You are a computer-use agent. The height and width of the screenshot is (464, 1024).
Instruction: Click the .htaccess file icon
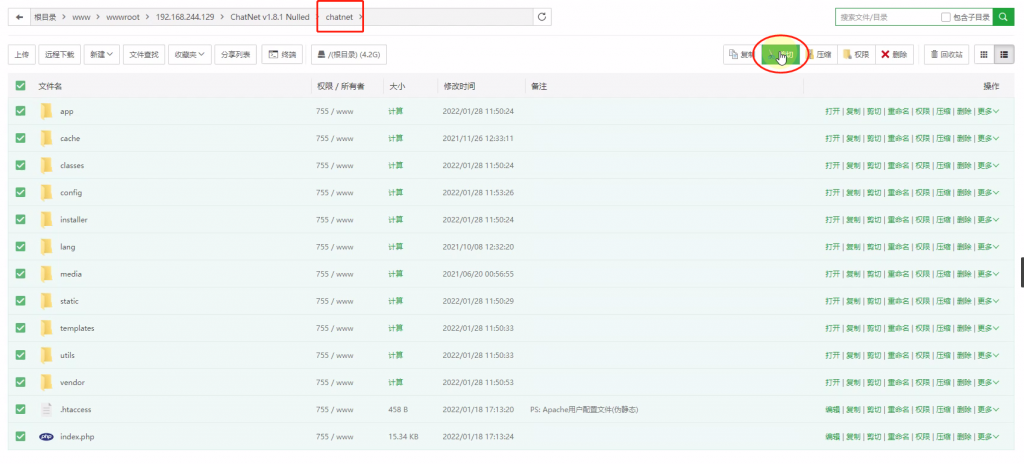(x=46, y=409)
